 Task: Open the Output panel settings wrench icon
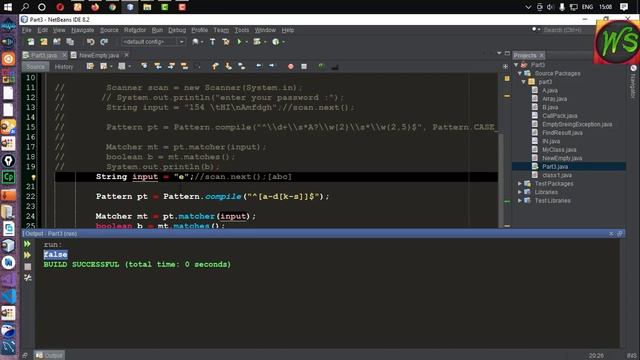27,278
